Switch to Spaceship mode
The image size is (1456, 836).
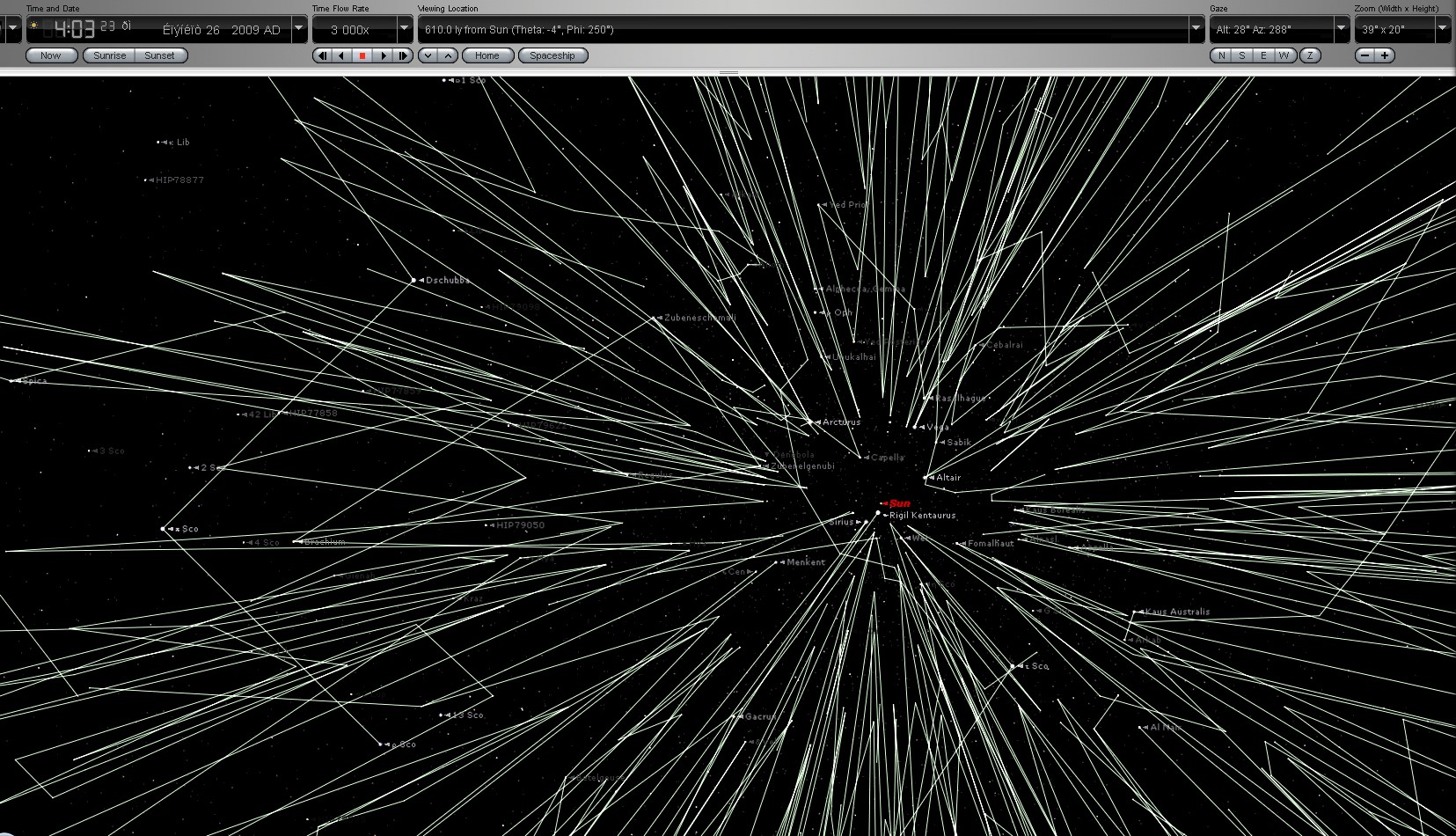(552, 55)
